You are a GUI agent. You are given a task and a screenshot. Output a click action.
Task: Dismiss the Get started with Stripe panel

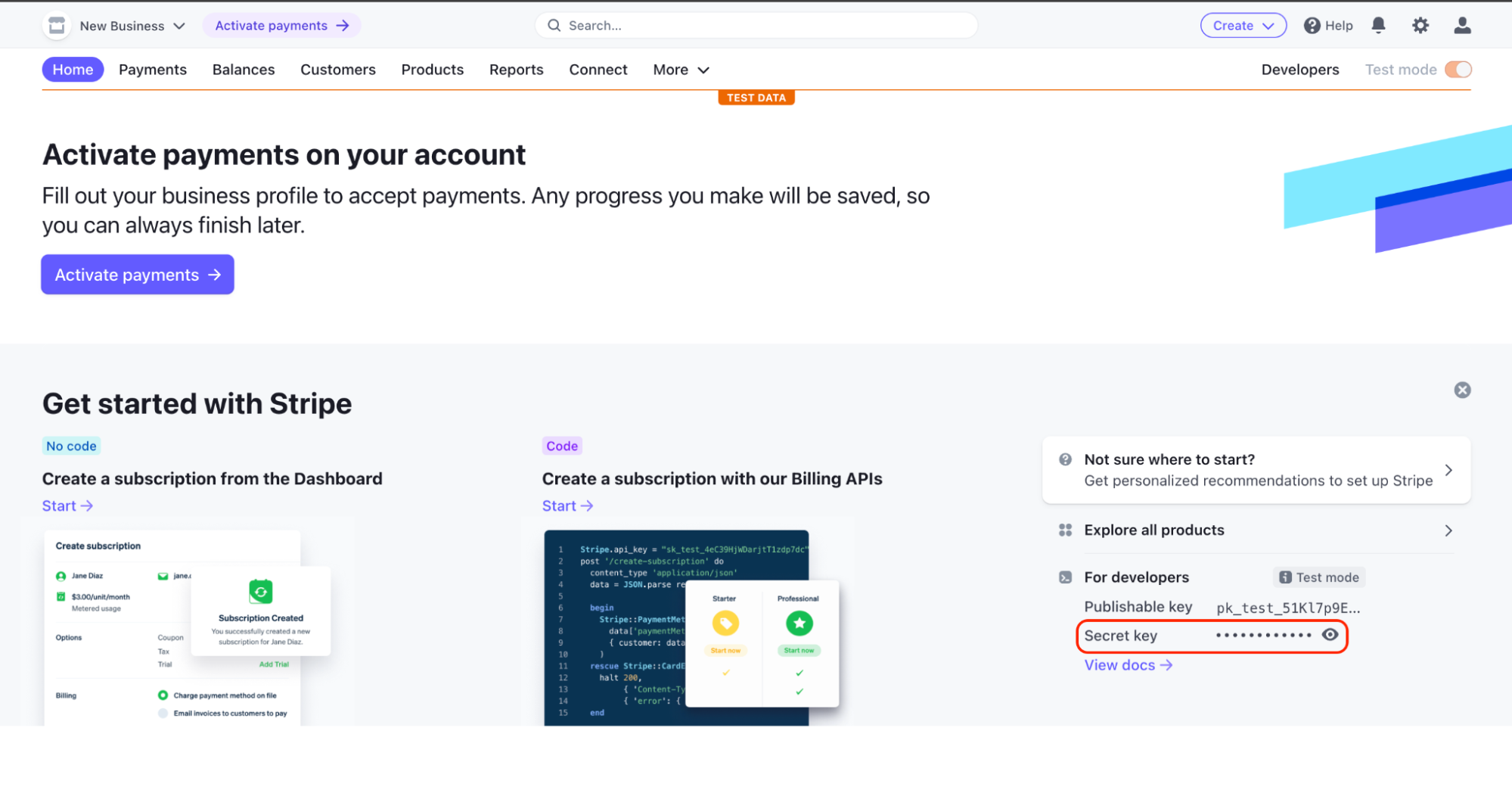[x=1462, y=390]
